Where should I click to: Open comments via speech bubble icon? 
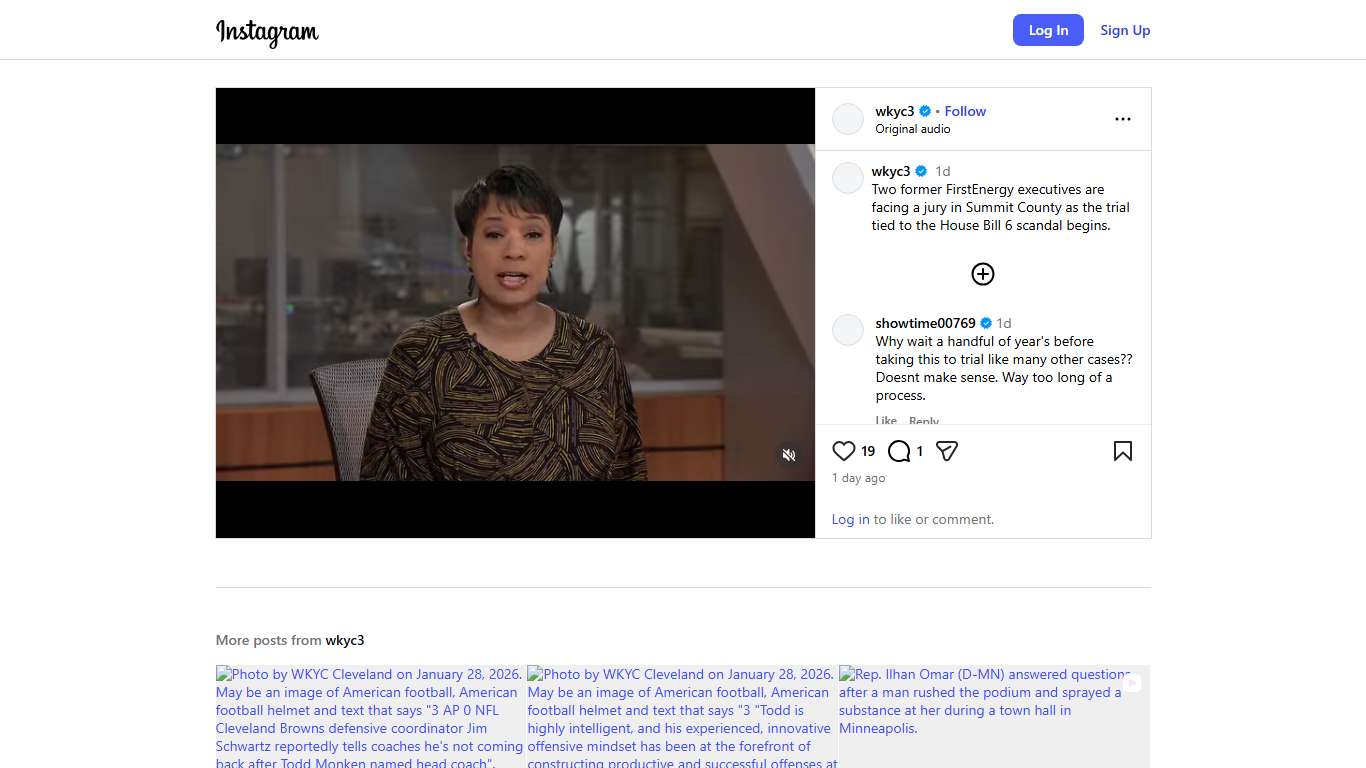click(x=899, y=451)
